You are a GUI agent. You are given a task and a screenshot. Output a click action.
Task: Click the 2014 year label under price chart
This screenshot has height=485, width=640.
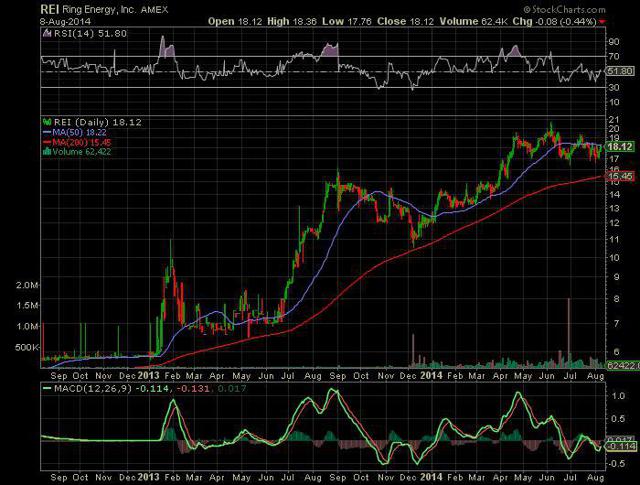tap(431, 375)
